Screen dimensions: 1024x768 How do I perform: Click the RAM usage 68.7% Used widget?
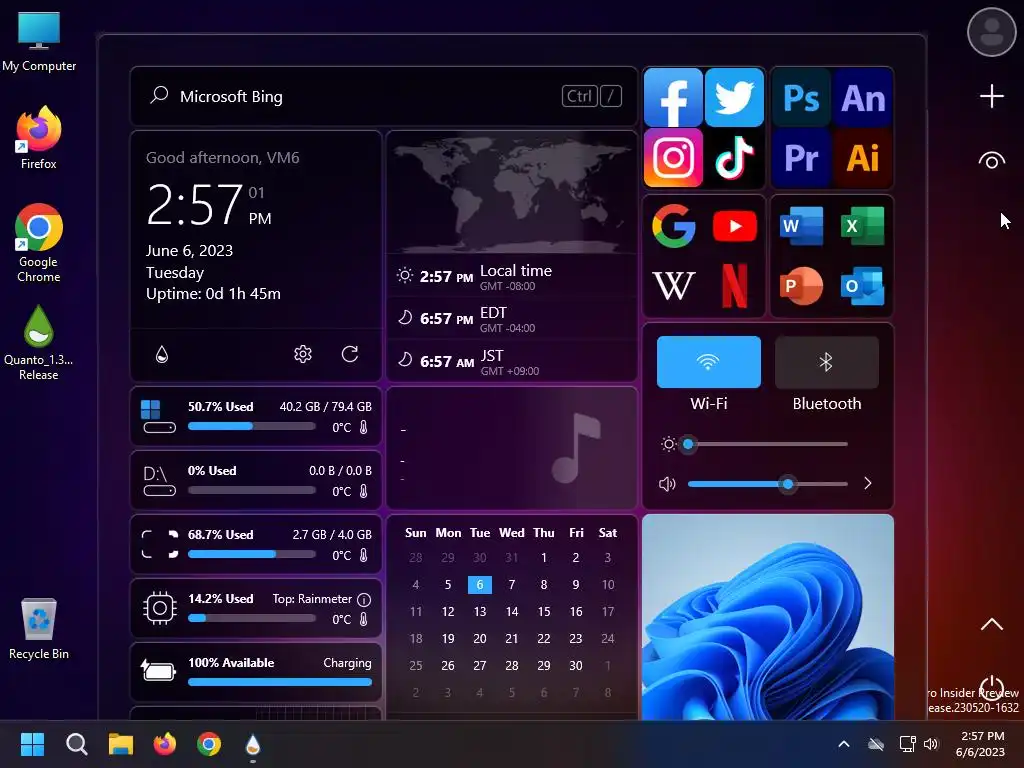(x=256, y=544)
